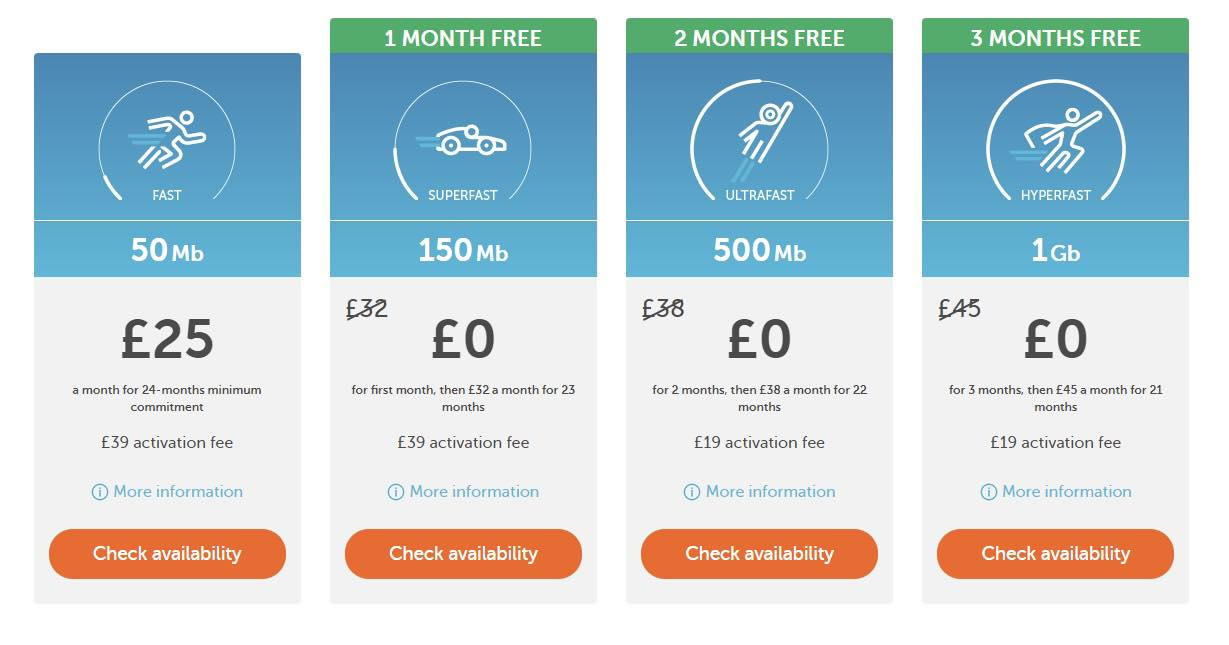Click the 3 MONTHS FREE green banner
The width and height of the screenshot is (1229, 645).
click(1055, 36)
